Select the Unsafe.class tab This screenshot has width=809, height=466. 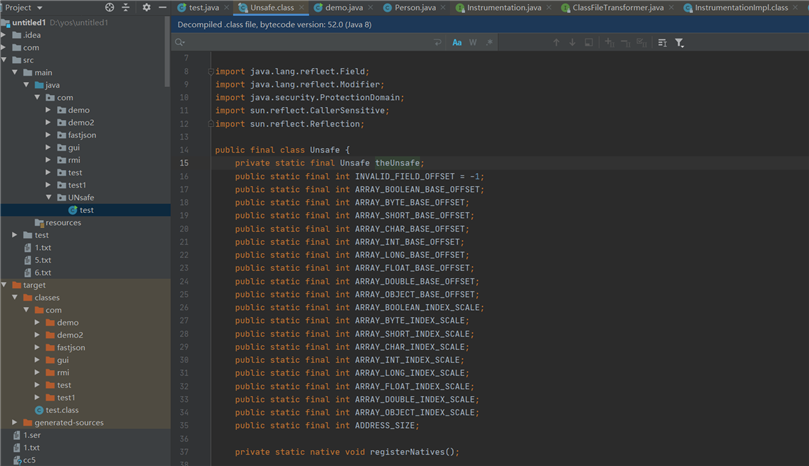[272, 7]
